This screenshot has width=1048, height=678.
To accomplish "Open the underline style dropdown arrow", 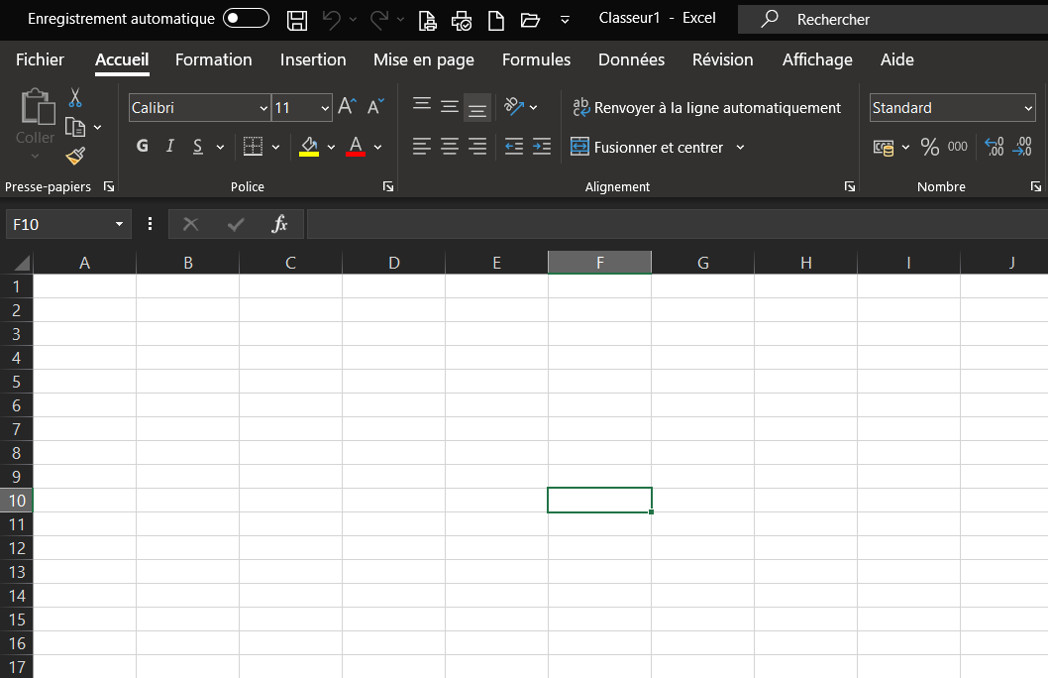I will (220, 146).
